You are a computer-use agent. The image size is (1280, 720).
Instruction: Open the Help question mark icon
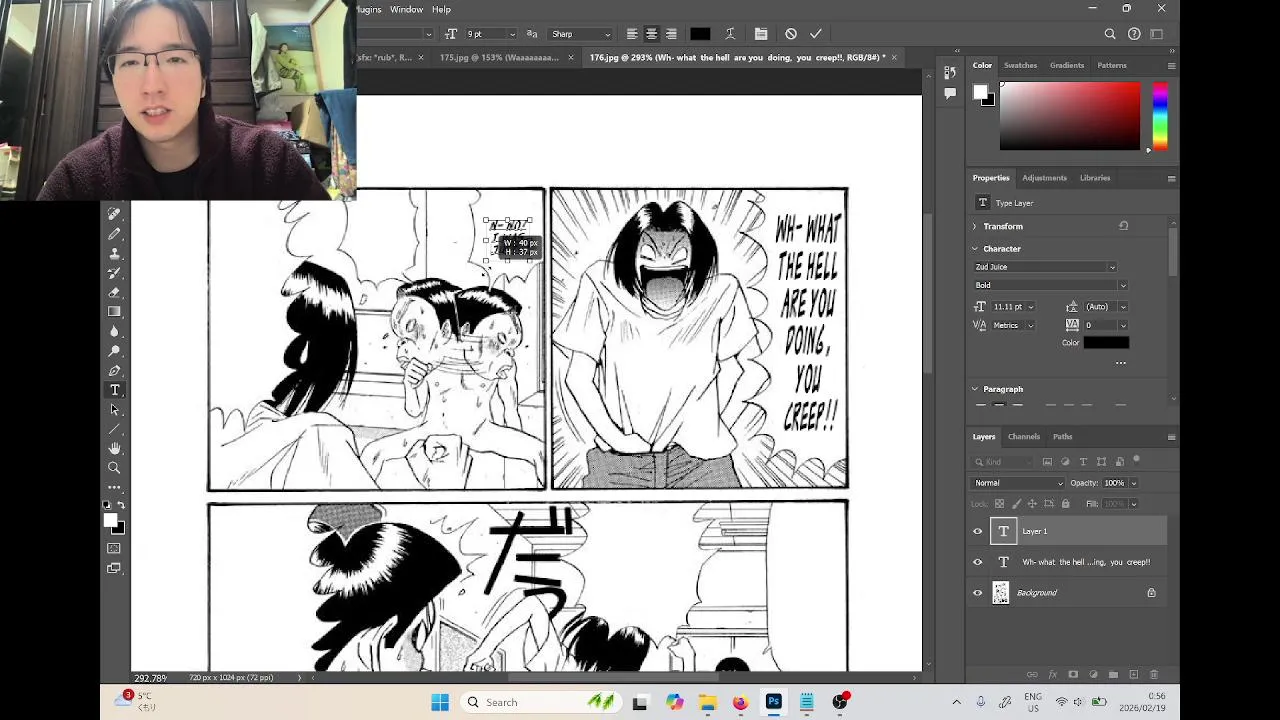pyautogui.click(x=1134, y=34)
